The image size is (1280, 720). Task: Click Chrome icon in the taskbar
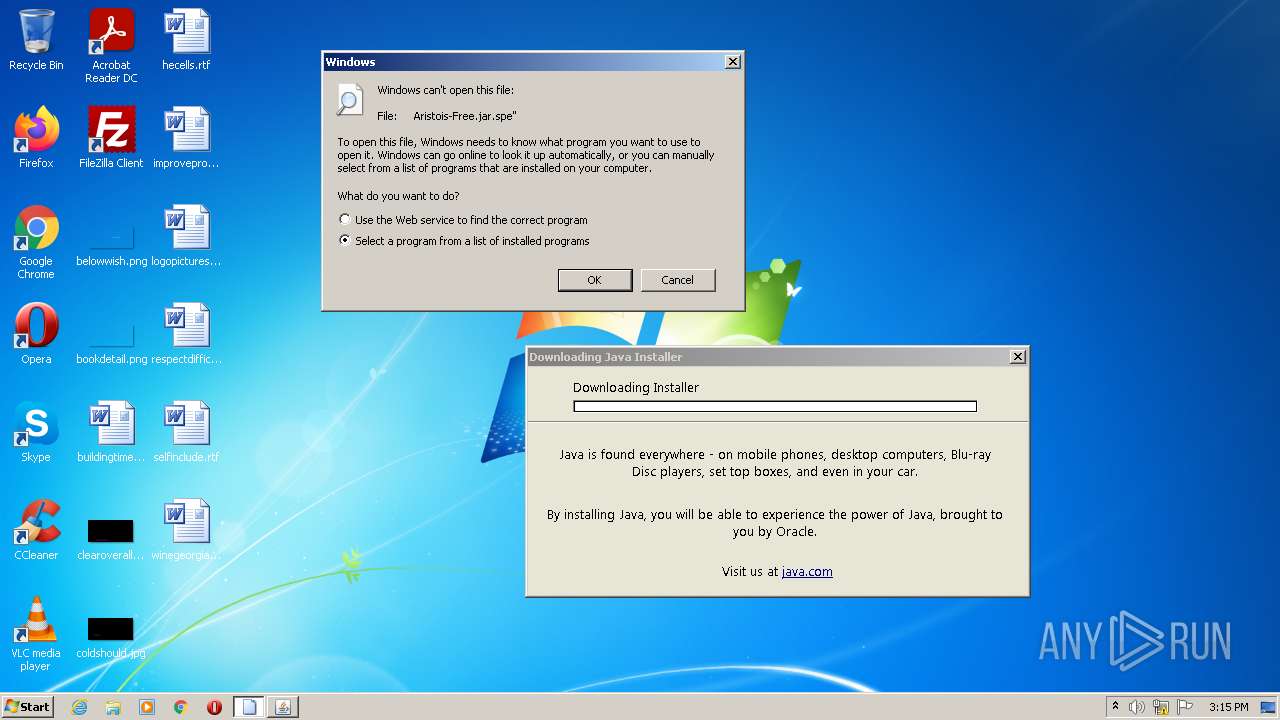pos(181,707)
